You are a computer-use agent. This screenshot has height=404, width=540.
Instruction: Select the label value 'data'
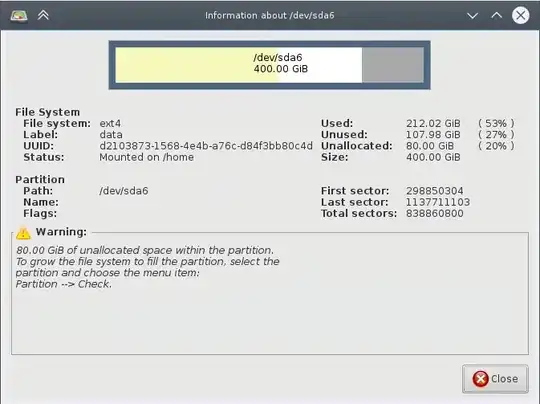click(111, 135)
